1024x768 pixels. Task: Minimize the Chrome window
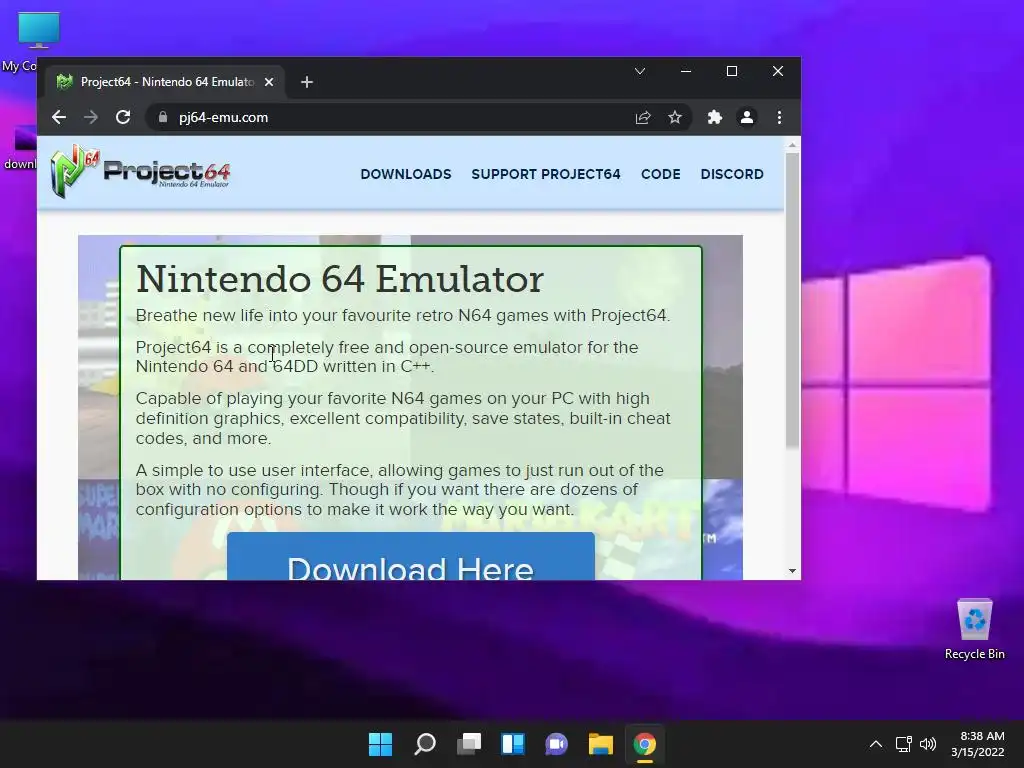pyautogui.click(x=686, y=71)
